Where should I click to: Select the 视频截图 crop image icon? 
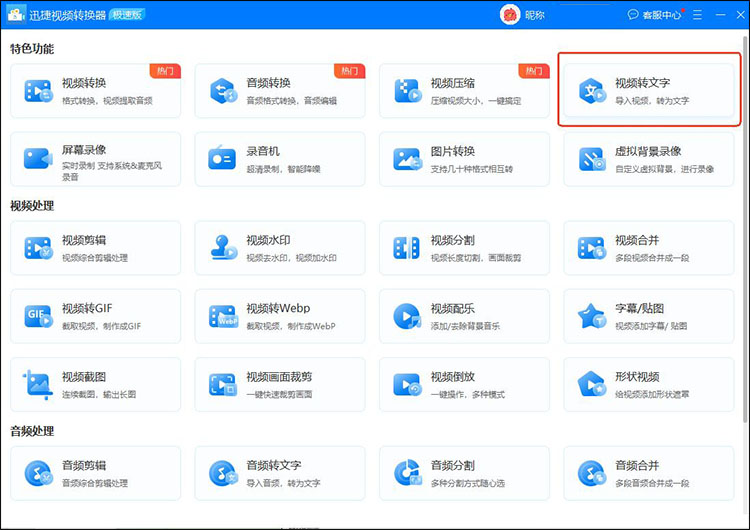point(38,385)
